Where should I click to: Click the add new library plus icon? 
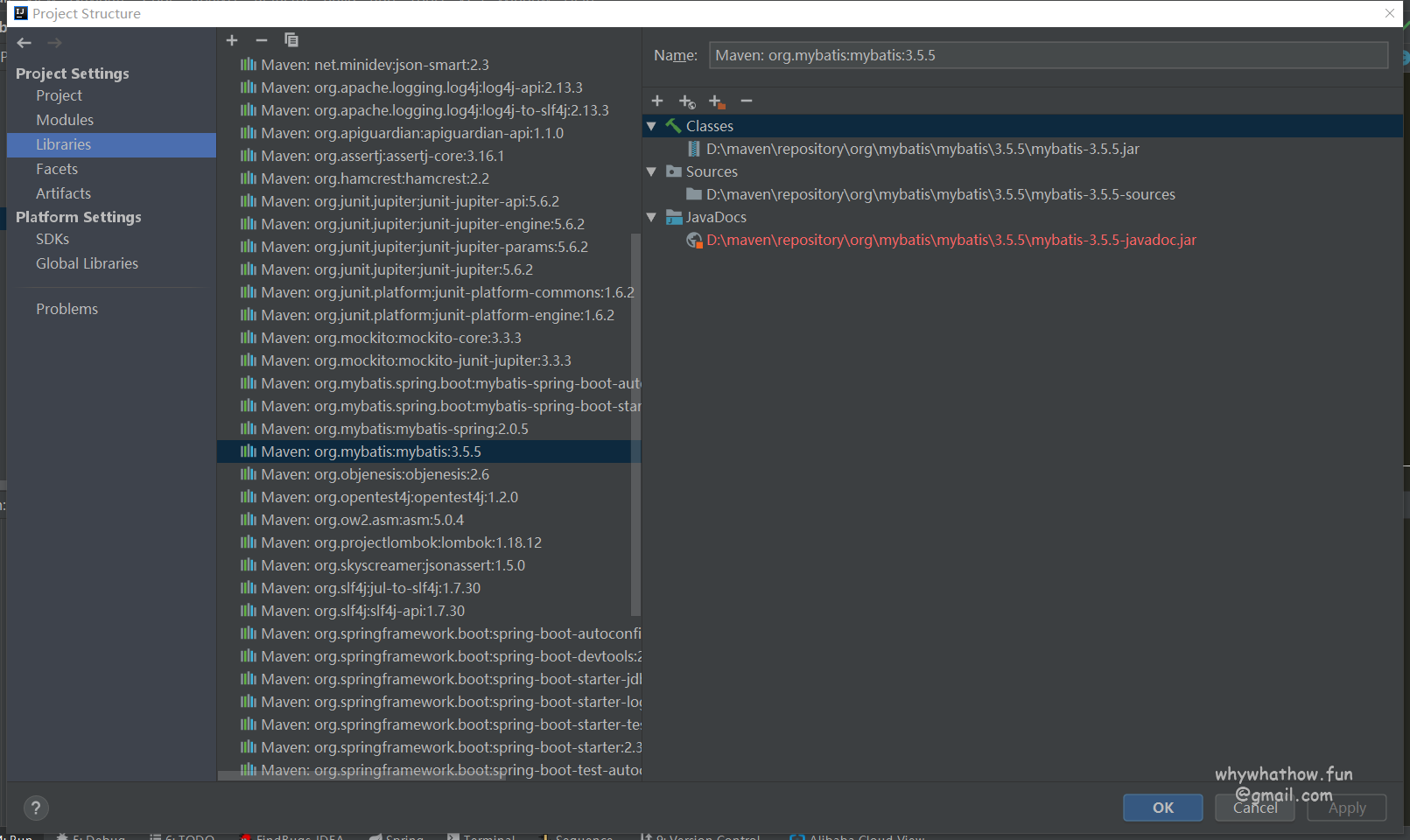coord(232,40)
